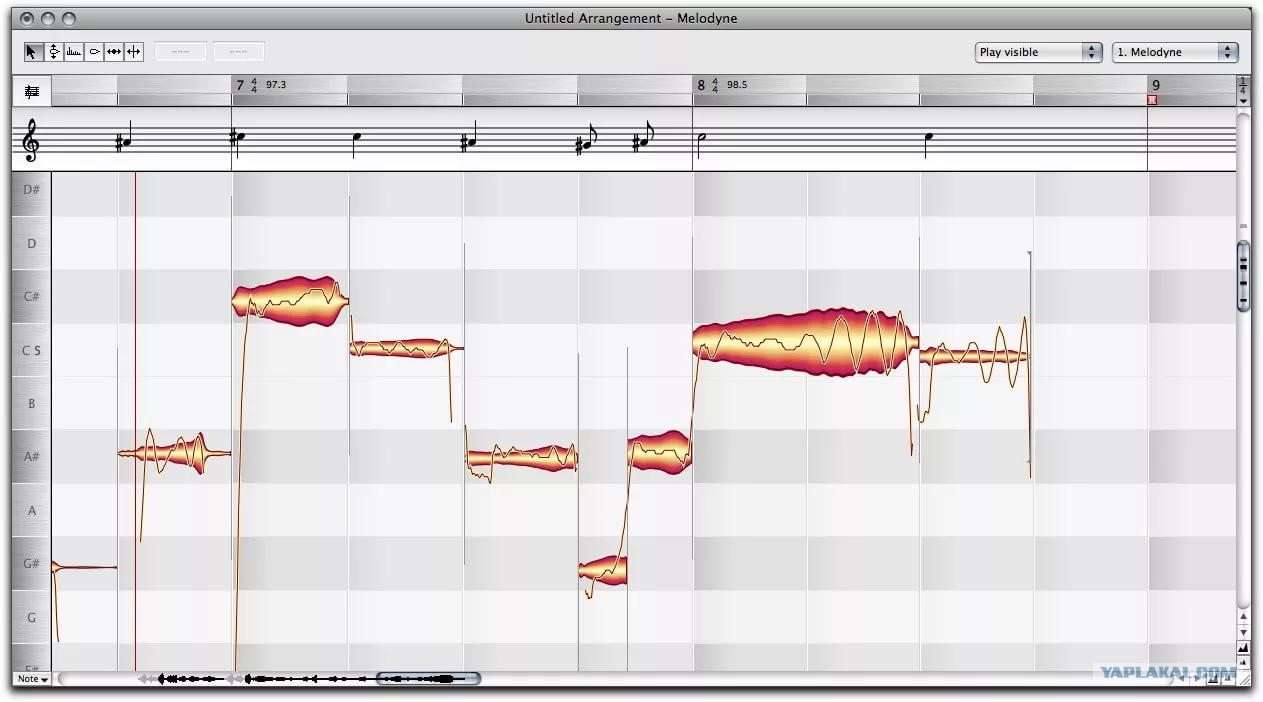This screenshot has width=1263, height=702.
Task: Select the note separation tool
Action: 134,51
